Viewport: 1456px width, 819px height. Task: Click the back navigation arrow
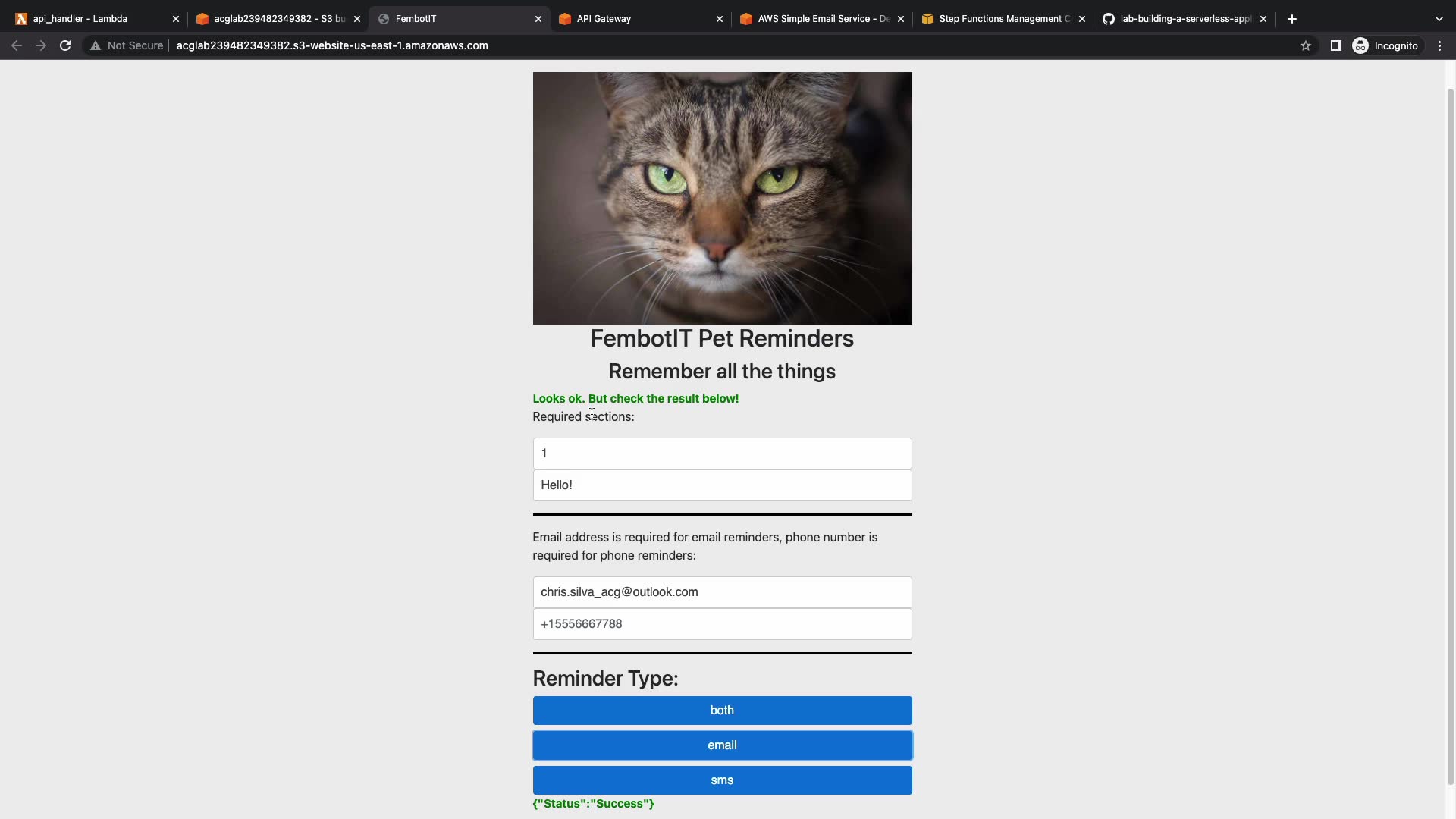[x=17, y=45]
